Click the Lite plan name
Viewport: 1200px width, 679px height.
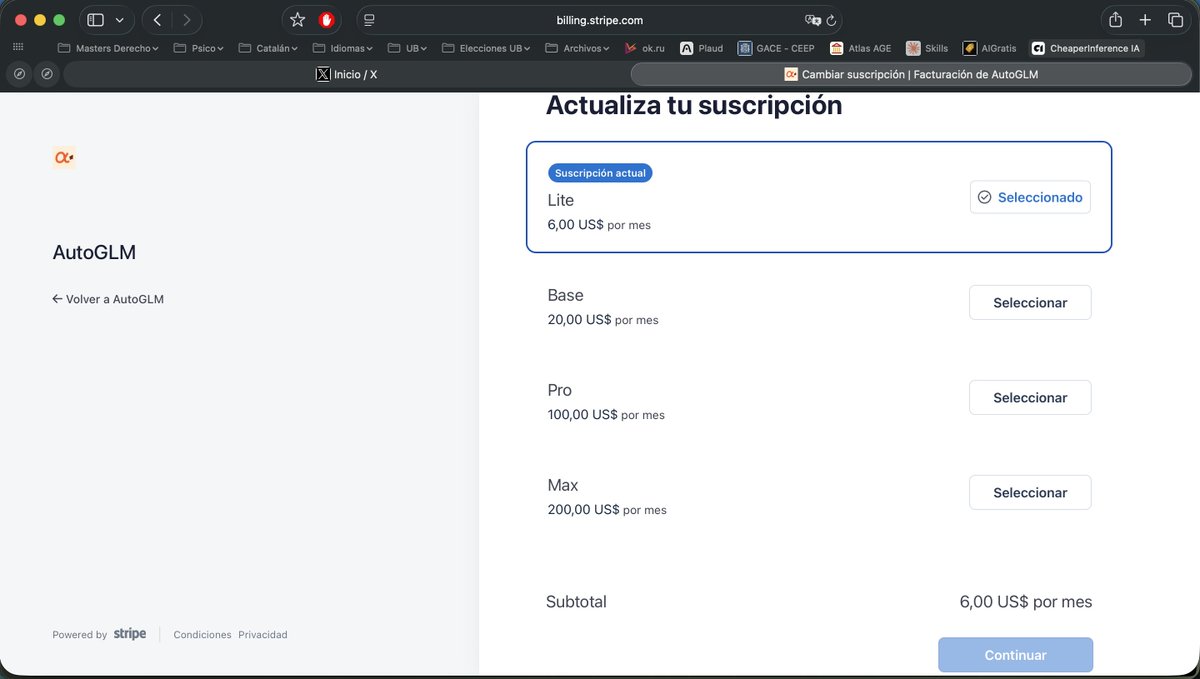click(x=561, y=200)
